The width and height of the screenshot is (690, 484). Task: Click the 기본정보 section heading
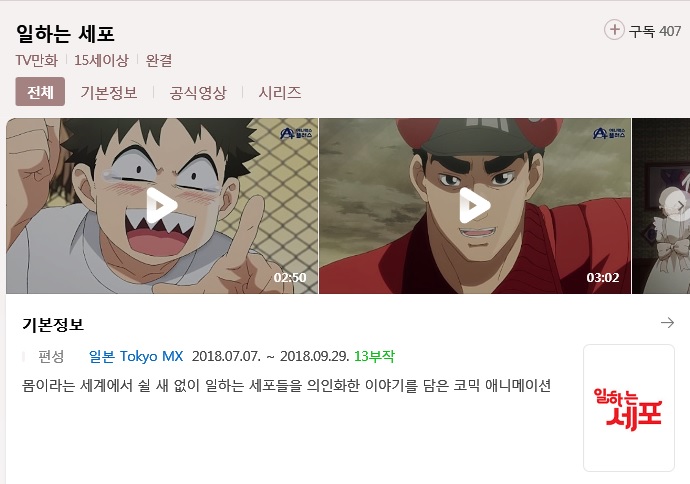[53, 324]
